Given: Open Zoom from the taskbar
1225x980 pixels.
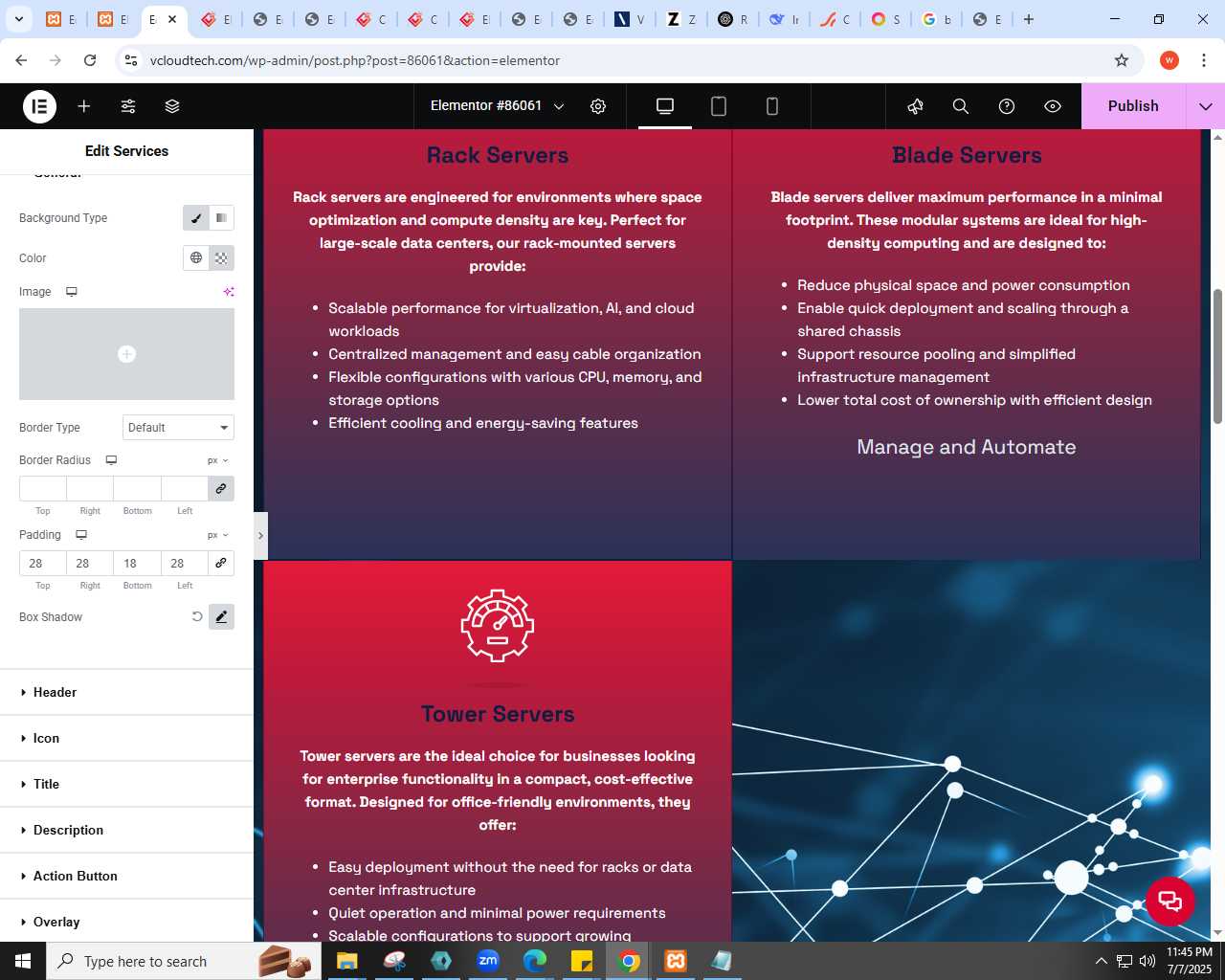Looking at the screenshot, I should (488, 961).
